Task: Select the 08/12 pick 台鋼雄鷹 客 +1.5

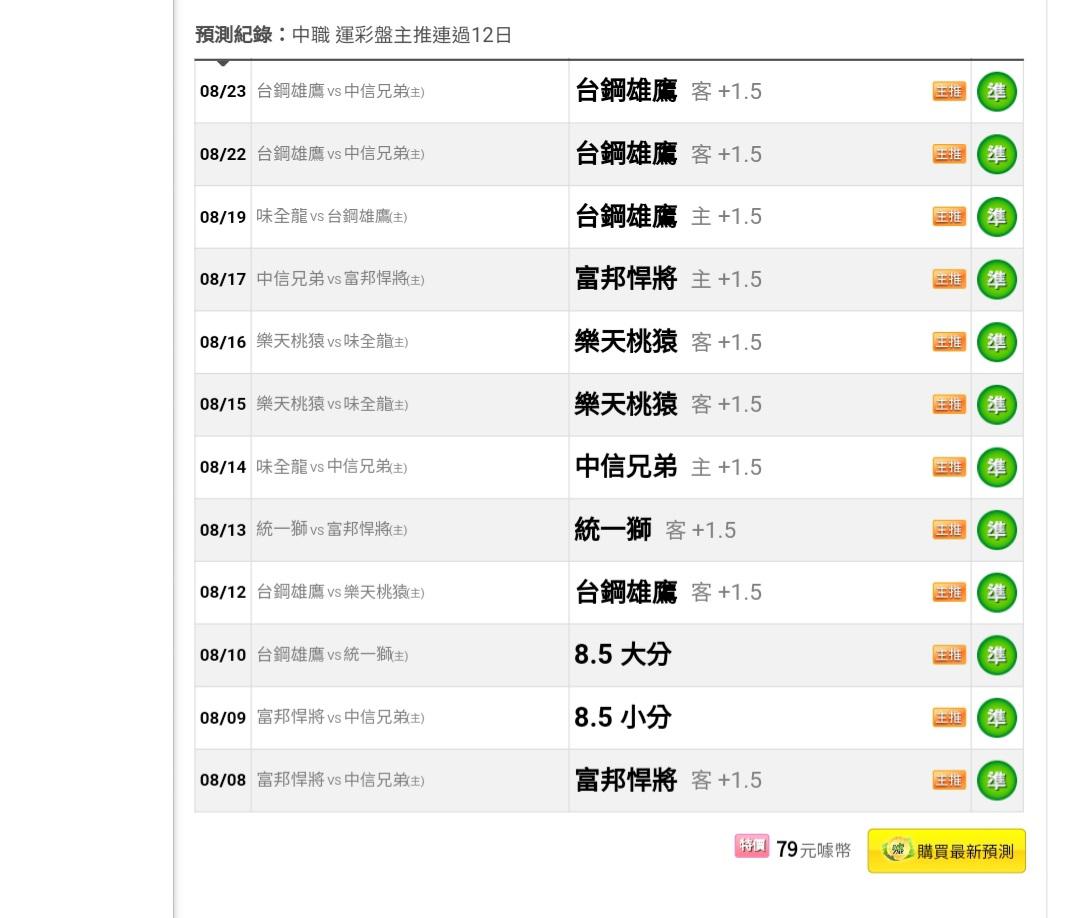Action: point(668,592)
